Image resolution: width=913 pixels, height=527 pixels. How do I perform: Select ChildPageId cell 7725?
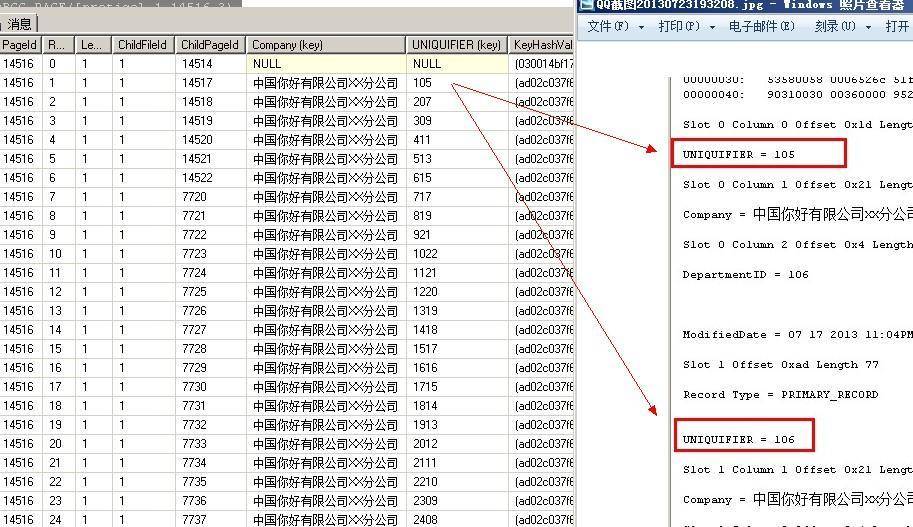[x=210, y=292]
